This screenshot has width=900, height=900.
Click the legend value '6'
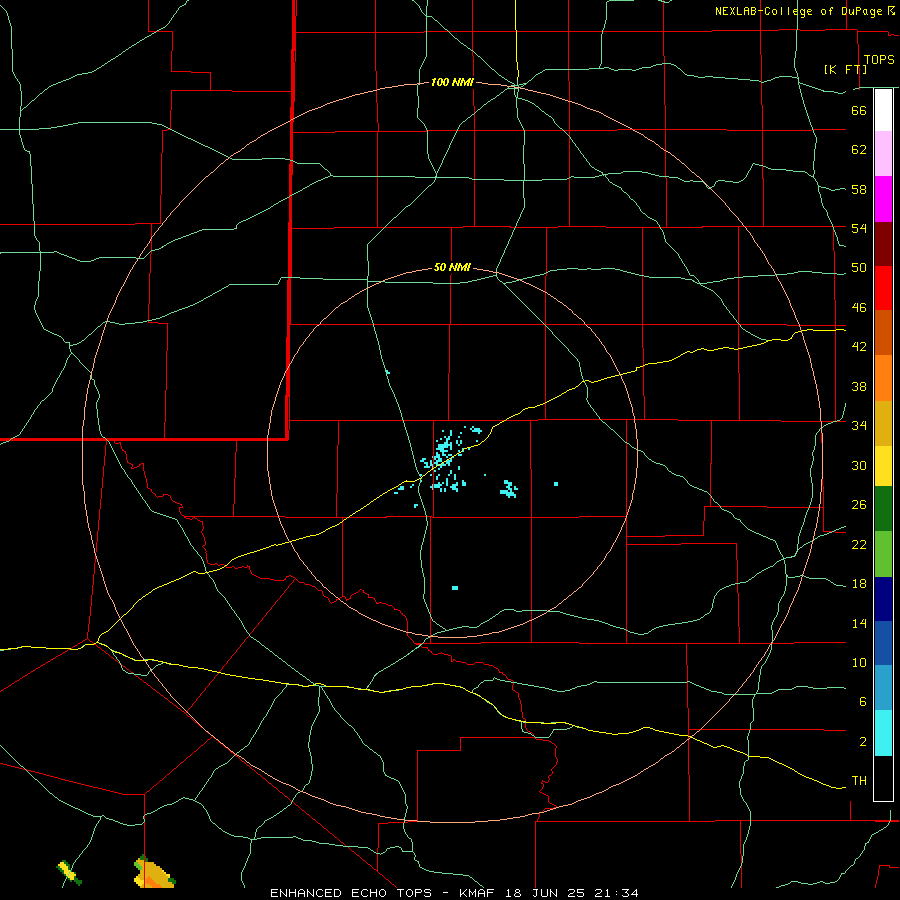point(862,701)
